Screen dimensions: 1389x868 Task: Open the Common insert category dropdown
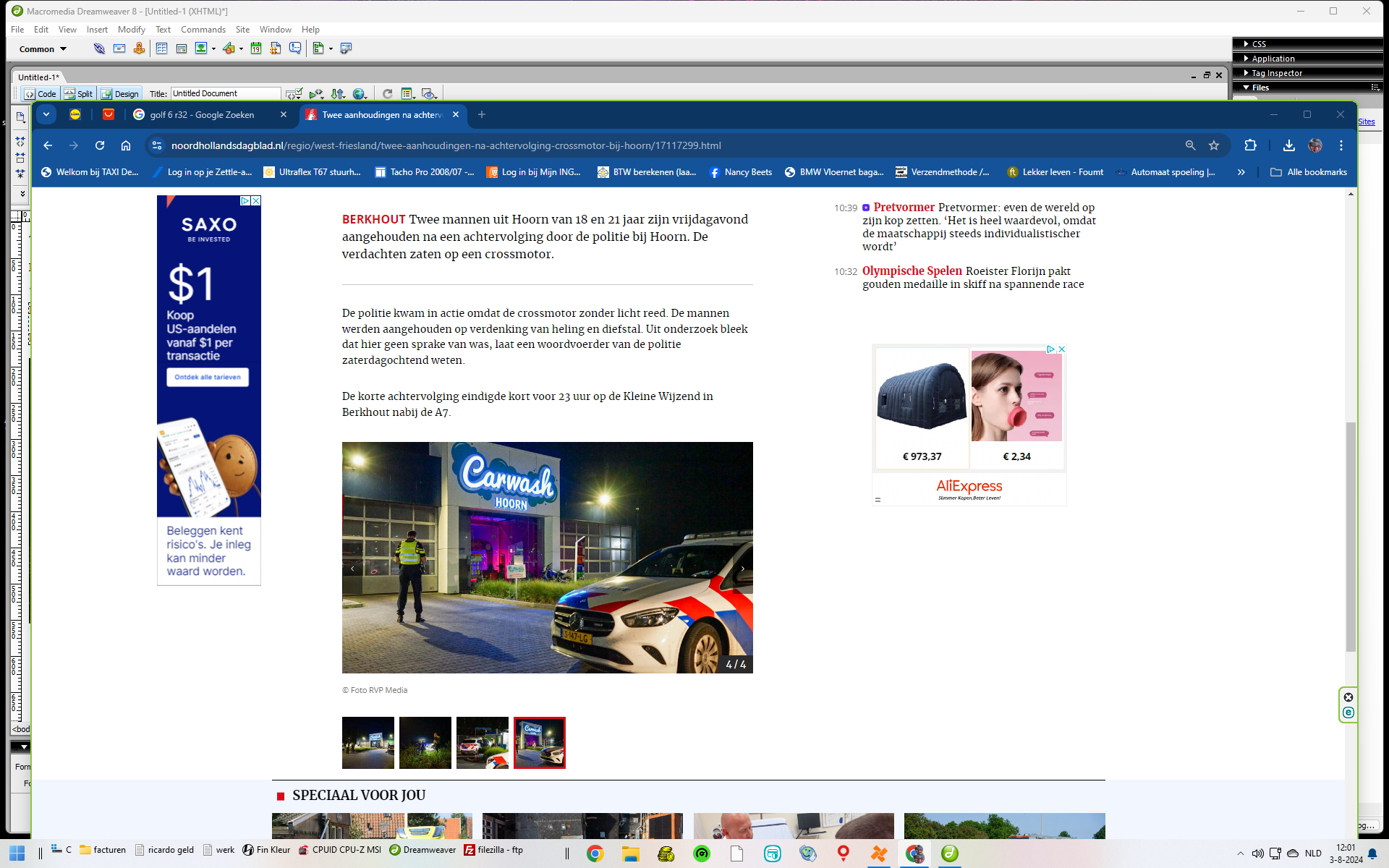[43, 49]
